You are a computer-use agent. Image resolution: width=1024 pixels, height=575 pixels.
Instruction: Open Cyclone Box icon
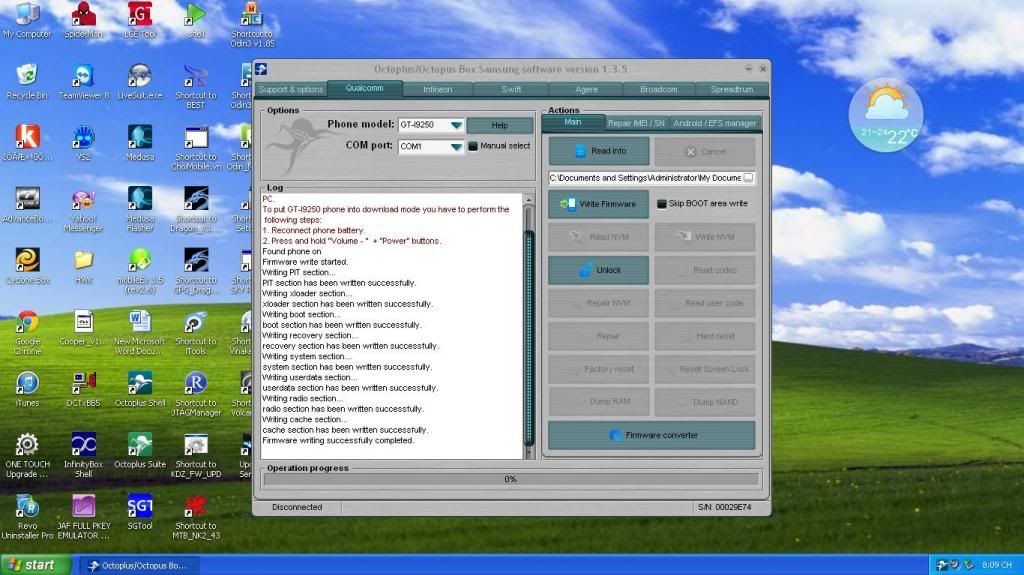coord(27,267)
